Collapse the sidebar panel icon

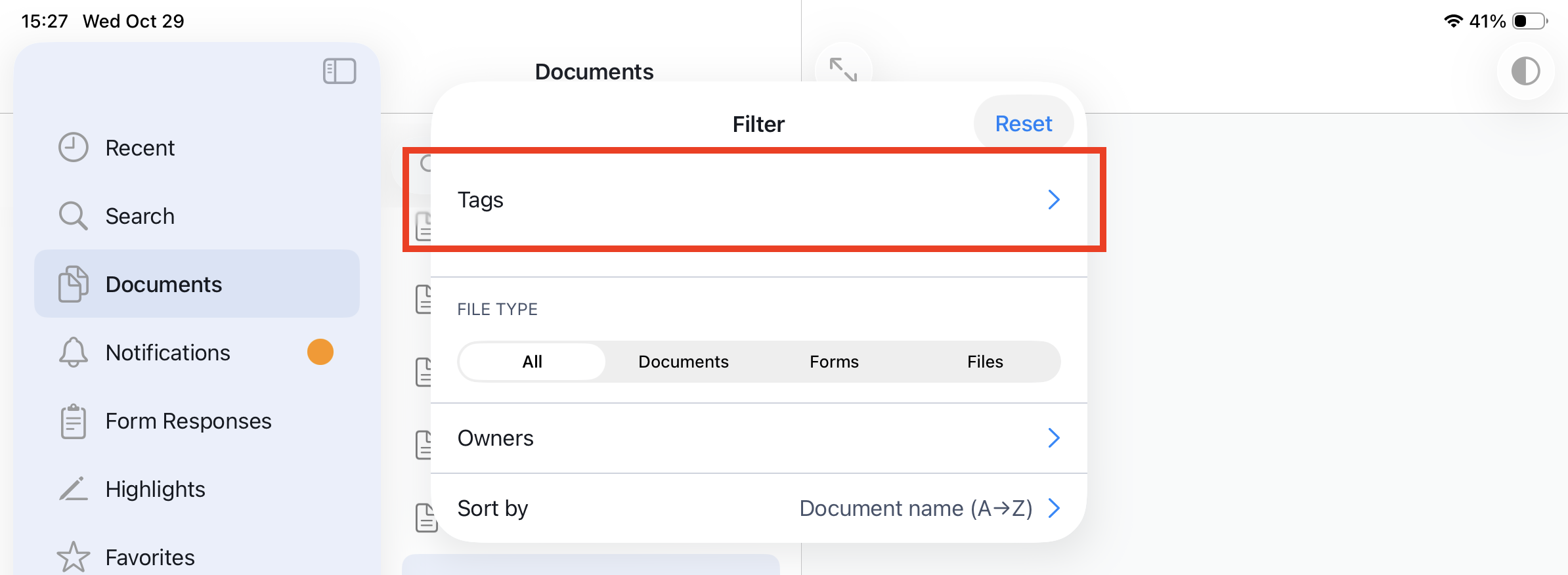[x=339, y=71]
